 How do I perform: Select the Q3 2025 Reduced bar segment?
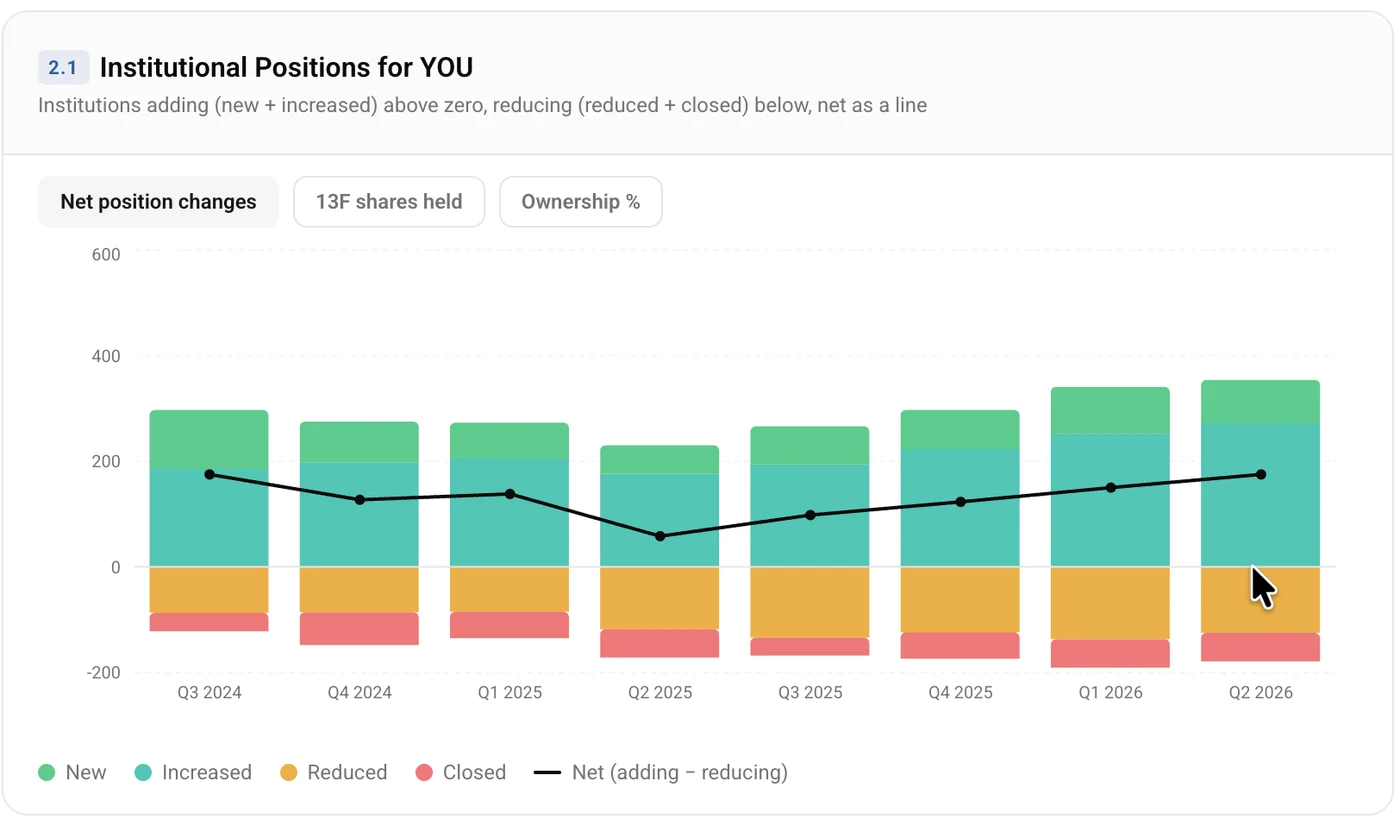[x=809, y=602]
